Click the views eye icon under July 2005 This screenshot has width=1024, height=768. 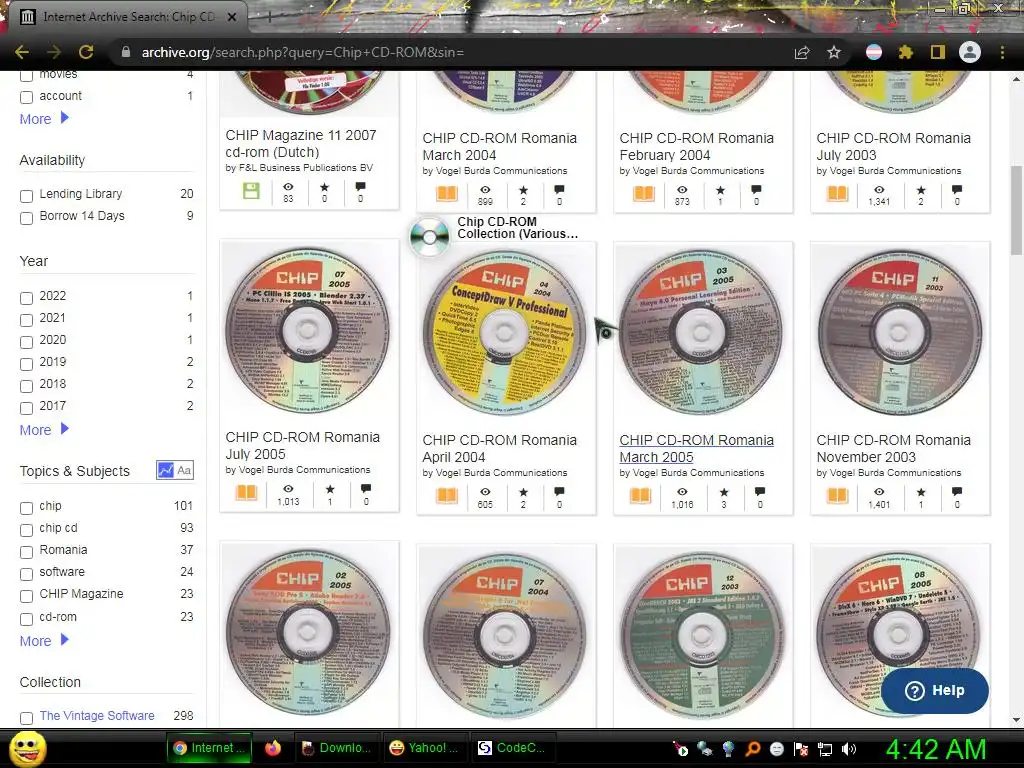click(288, 488)
